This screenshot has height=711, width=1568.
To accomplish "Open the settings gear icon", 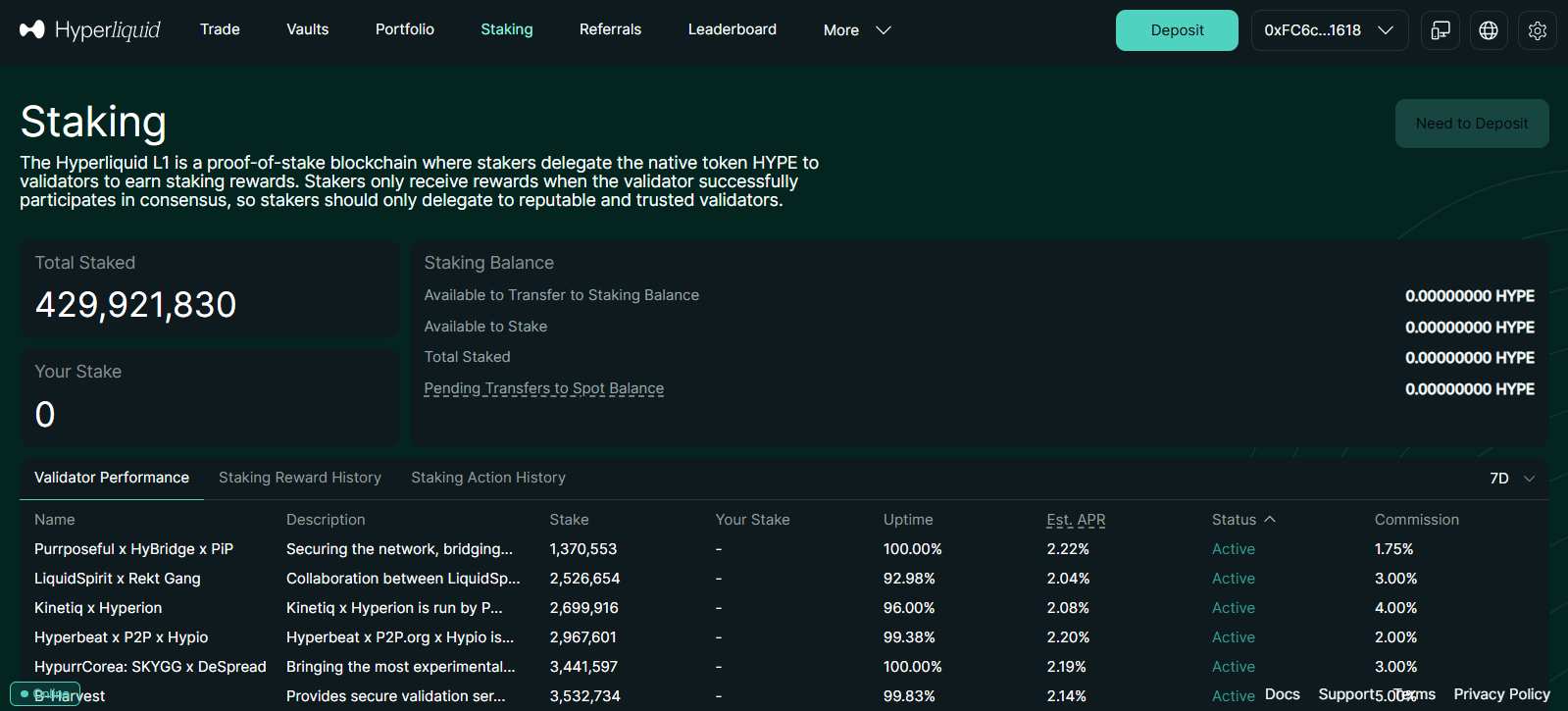I will [x=1538, y=30].
